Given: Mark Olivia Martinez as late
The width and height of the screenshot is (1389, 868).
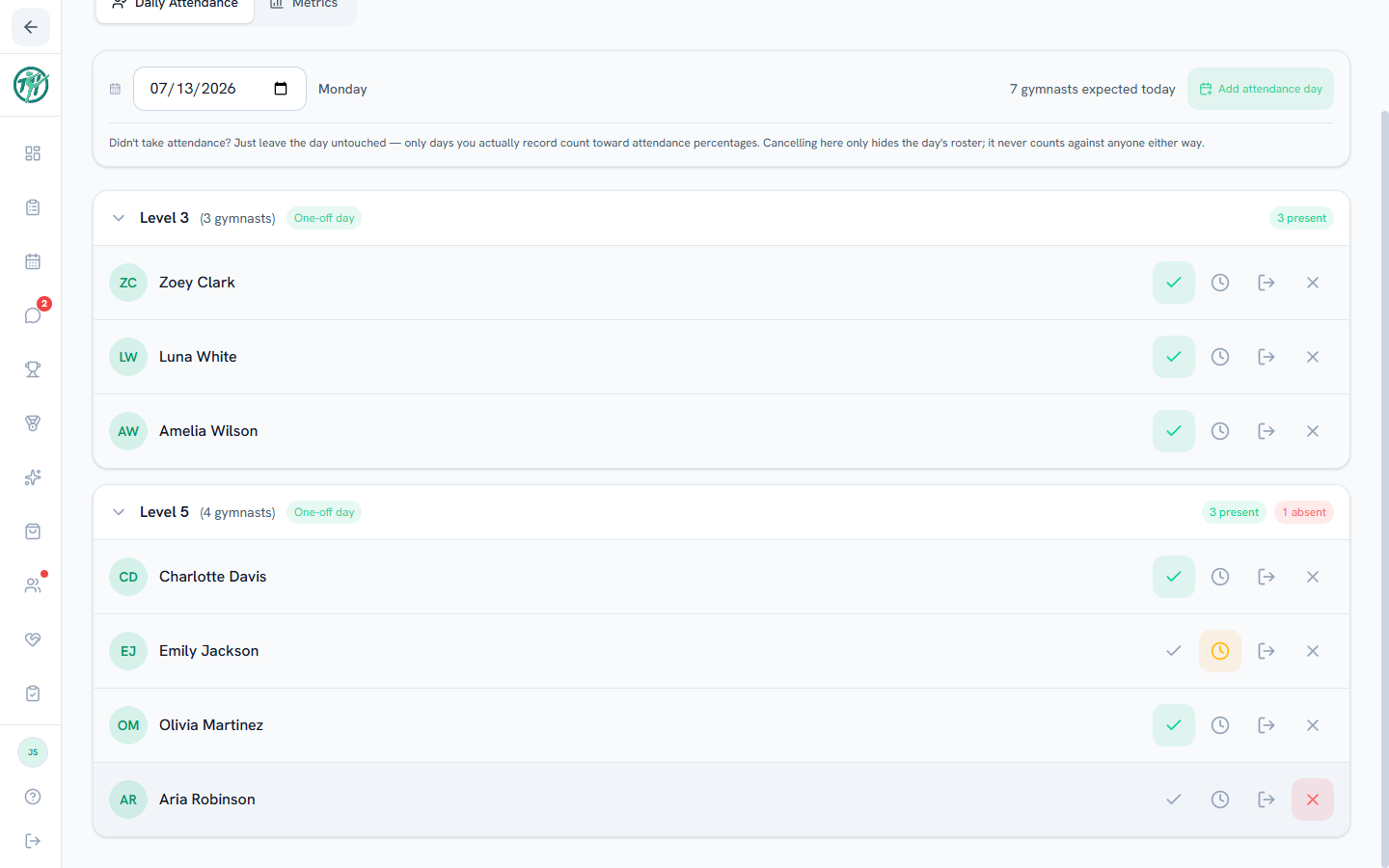Looking at the screenshot, I should click(1220, 725).
